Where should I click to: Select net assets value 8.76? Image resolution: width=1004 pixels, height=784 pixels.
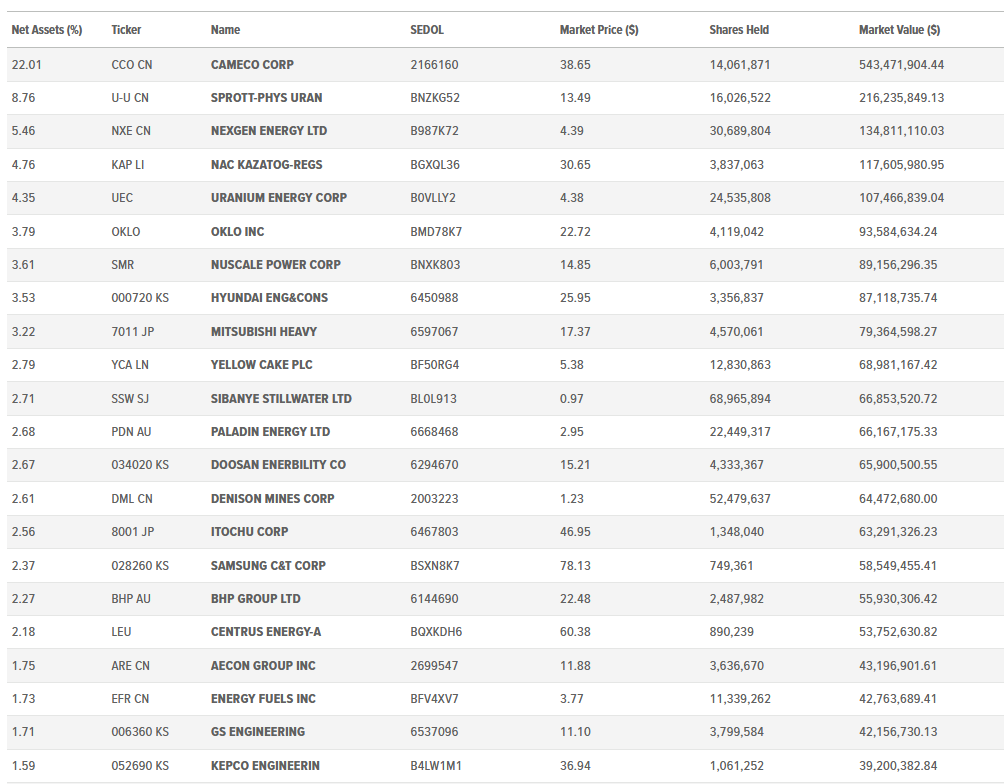(x=23, y=98)
